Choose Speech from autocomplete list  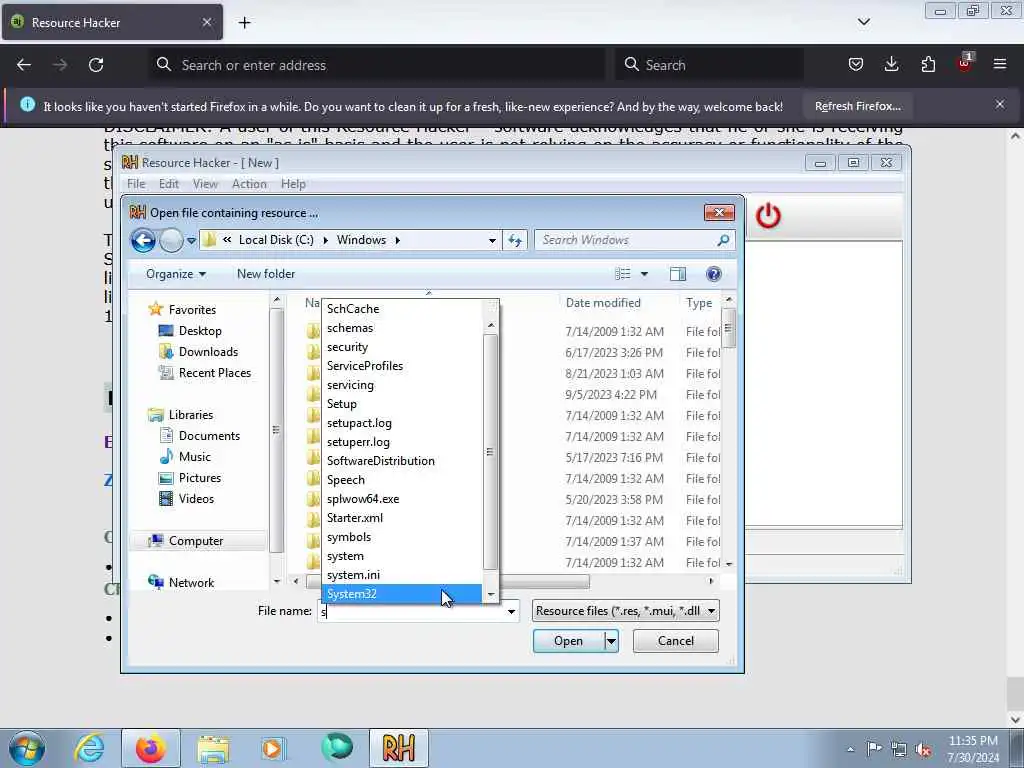tap(402, 480)
